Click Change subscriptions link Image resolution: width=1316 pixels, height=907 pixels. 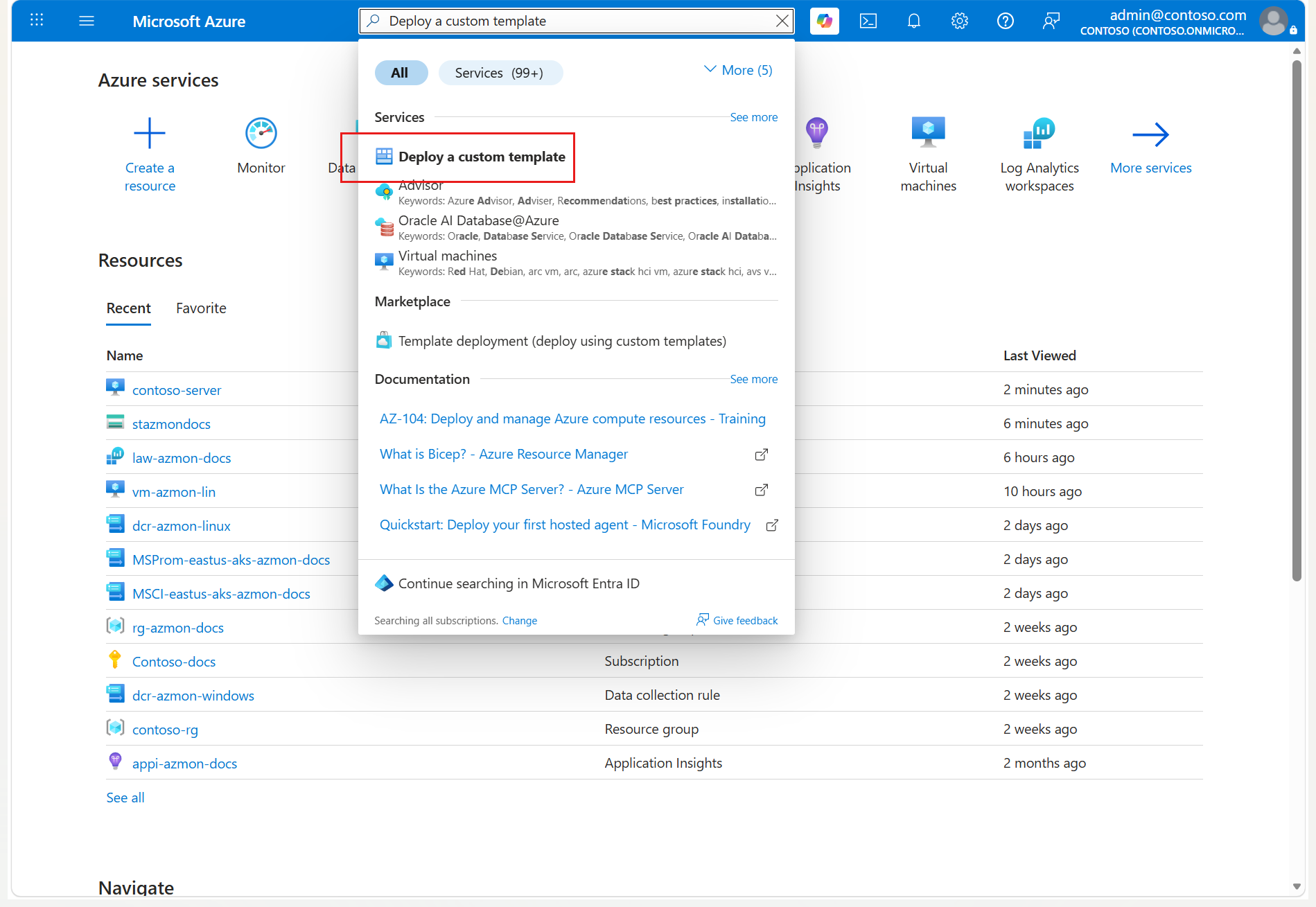tap(520, 621)
